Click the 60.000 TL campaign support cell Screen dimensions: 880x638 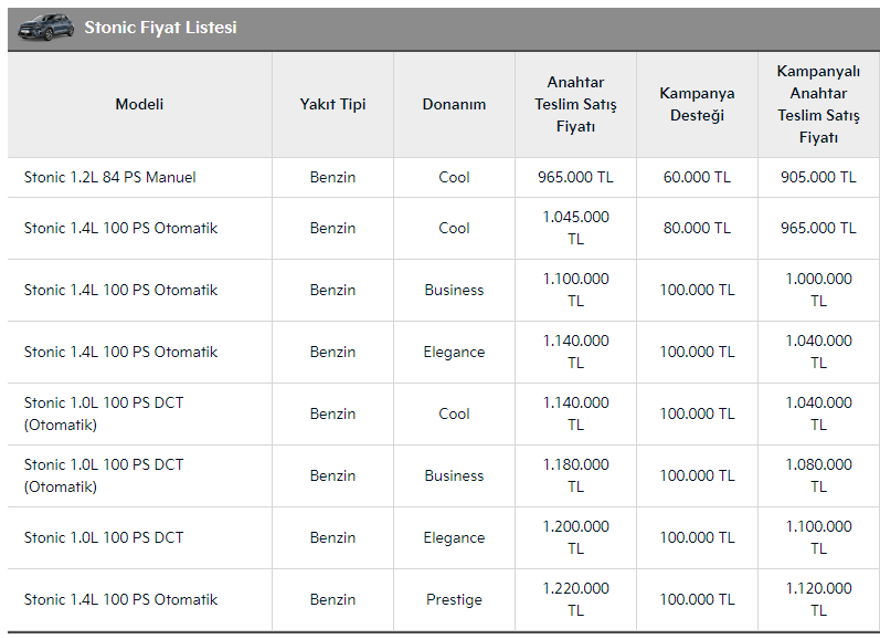coord(697,177)
